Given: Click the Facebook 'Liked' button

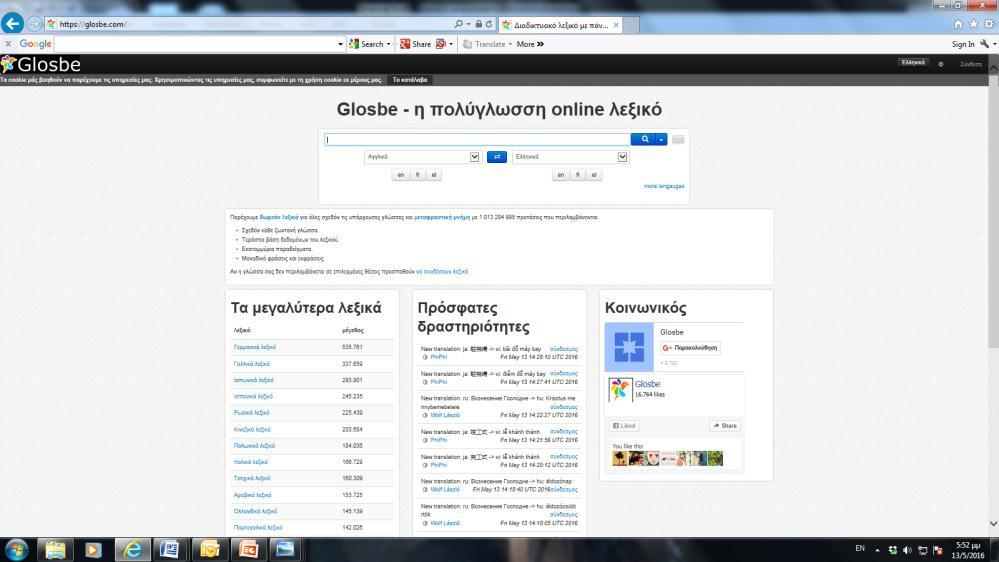Looking at the screenshot, I should (x=624, y=426).
